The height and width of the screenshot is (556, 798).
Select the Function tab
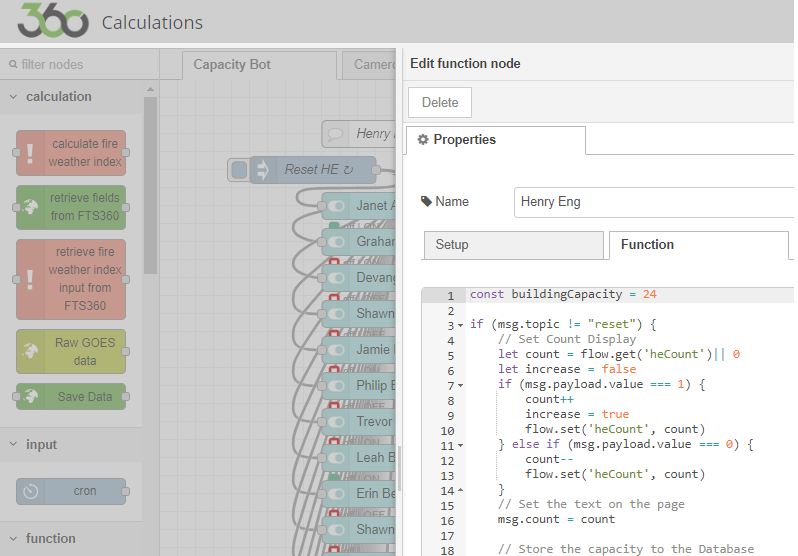click(698, 245)
